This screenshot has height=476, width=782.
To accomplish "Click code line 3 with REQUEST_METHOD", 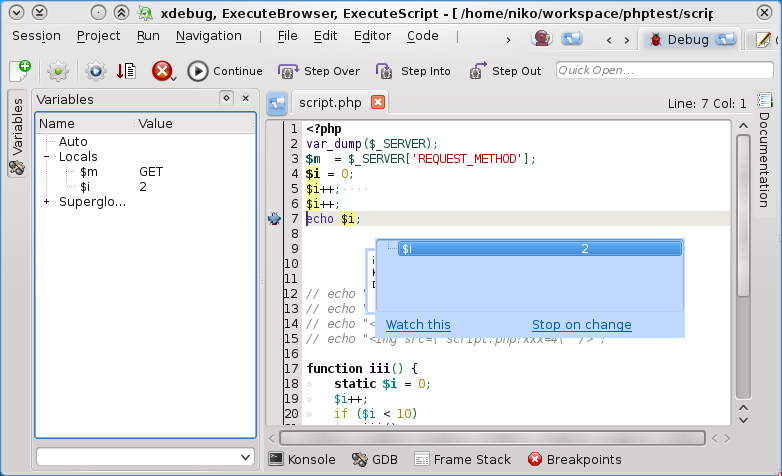I will click(x=420, y=159).
